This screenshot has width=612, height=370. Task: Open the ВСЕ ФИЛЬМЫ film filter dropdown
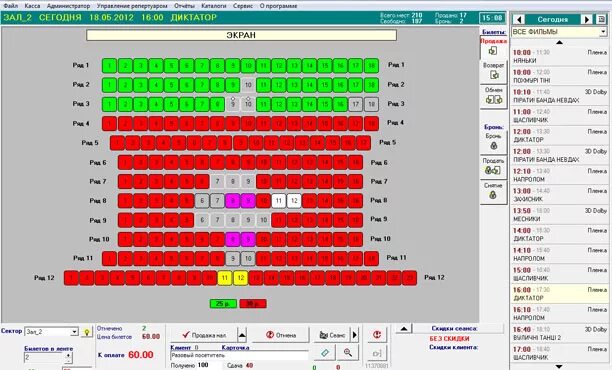[x=603, y=32]
